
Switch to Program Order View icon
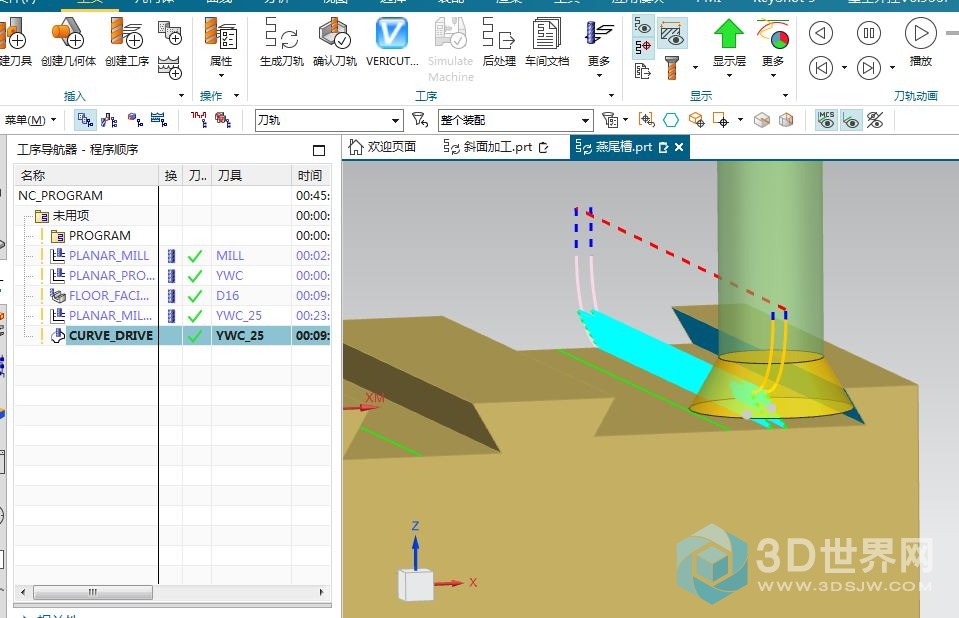point(85,120)
